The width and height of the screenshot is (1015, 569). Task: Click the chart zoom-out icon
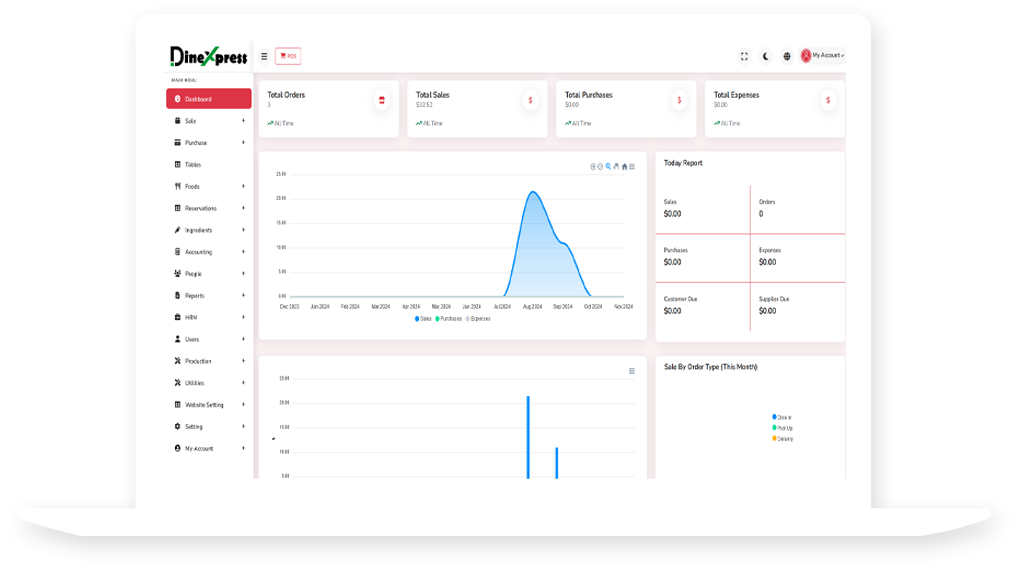coord(600,166)
